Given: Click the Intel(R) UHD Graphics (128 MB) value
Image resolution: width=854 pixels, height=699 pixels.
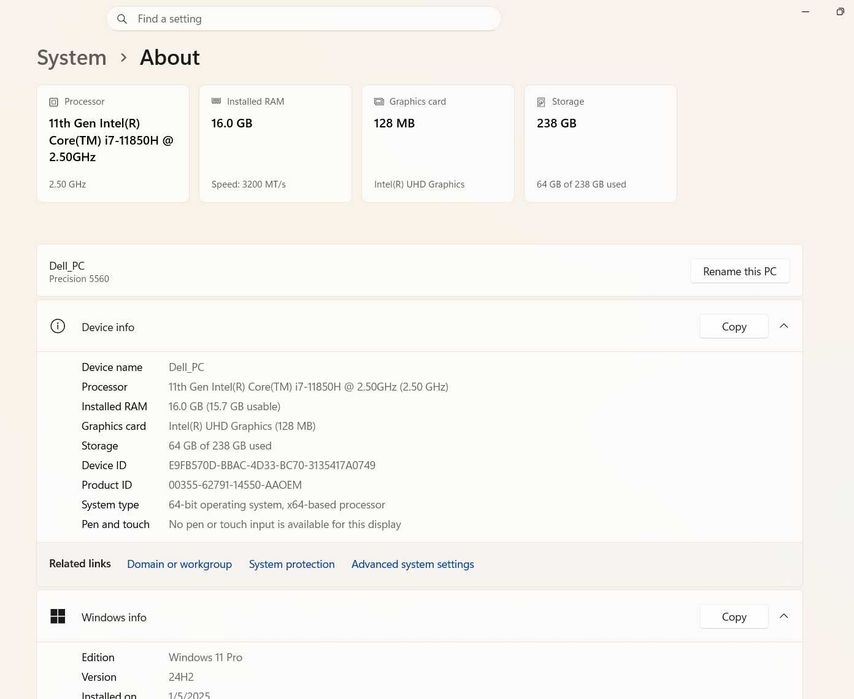Looking at the screenshot, I should click(242, 426).
